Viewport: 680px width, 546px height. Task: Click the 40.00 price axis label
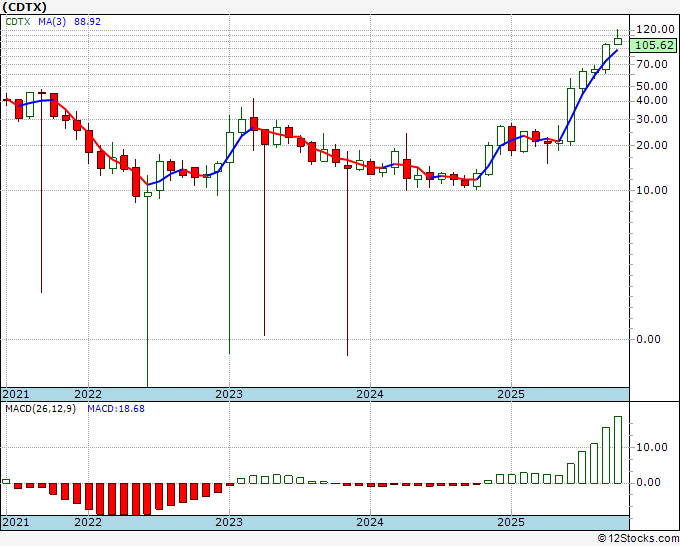tap(652, 100)
